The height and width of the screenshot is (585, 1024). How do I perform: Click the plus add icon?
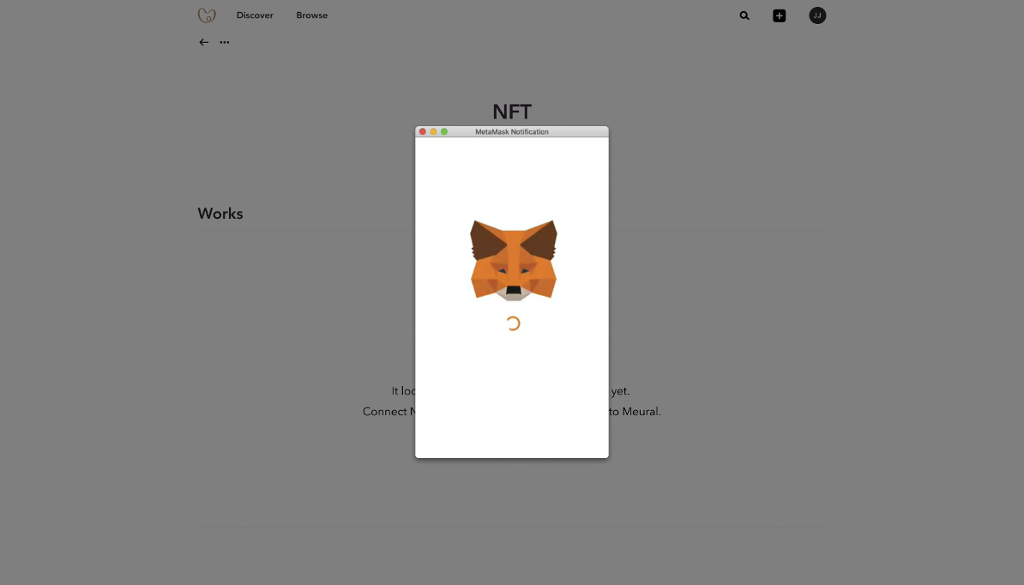tap(779, 16)
